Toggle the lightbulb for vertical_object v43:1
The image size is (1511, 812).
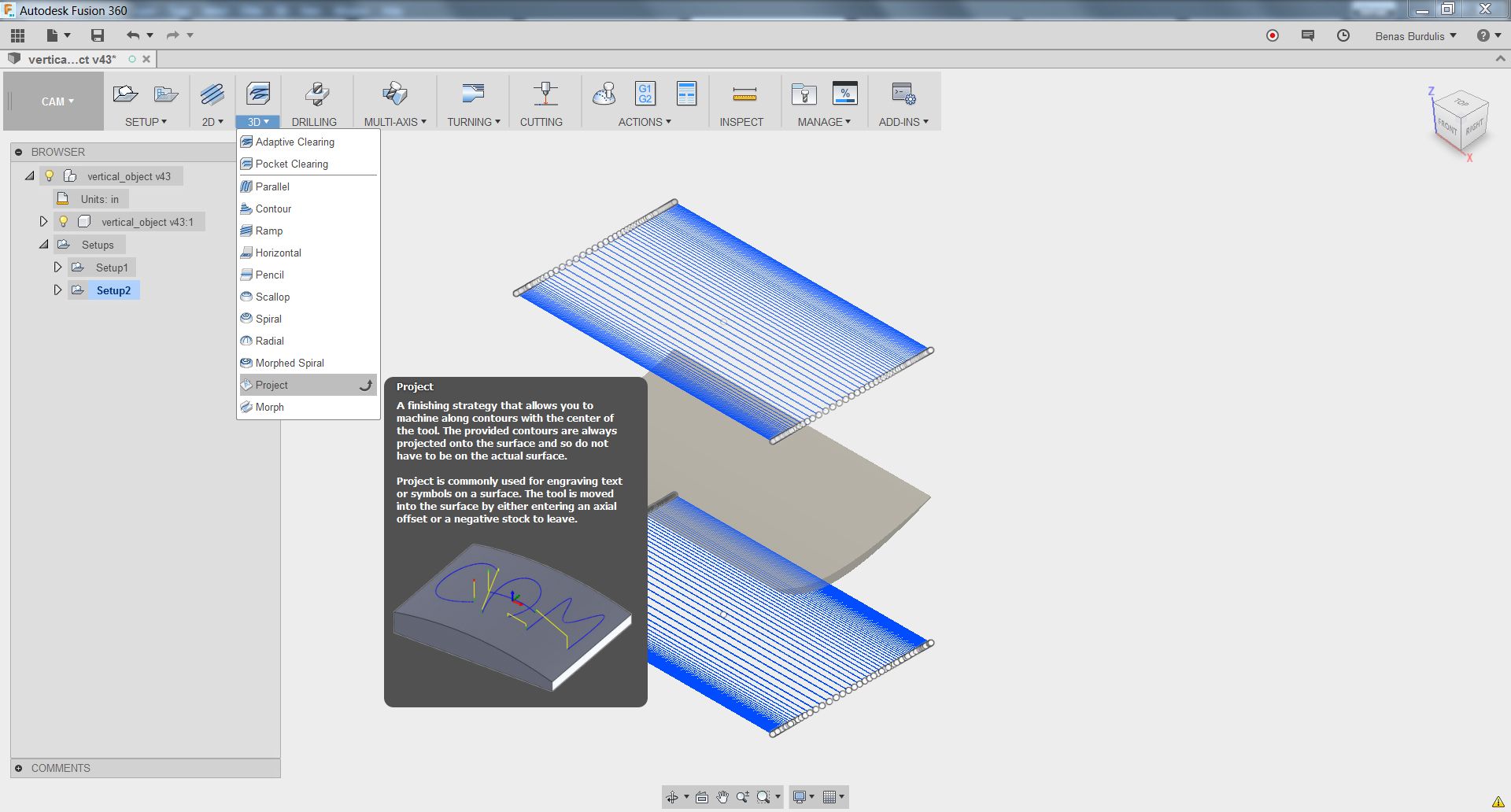tap(63, 221)
